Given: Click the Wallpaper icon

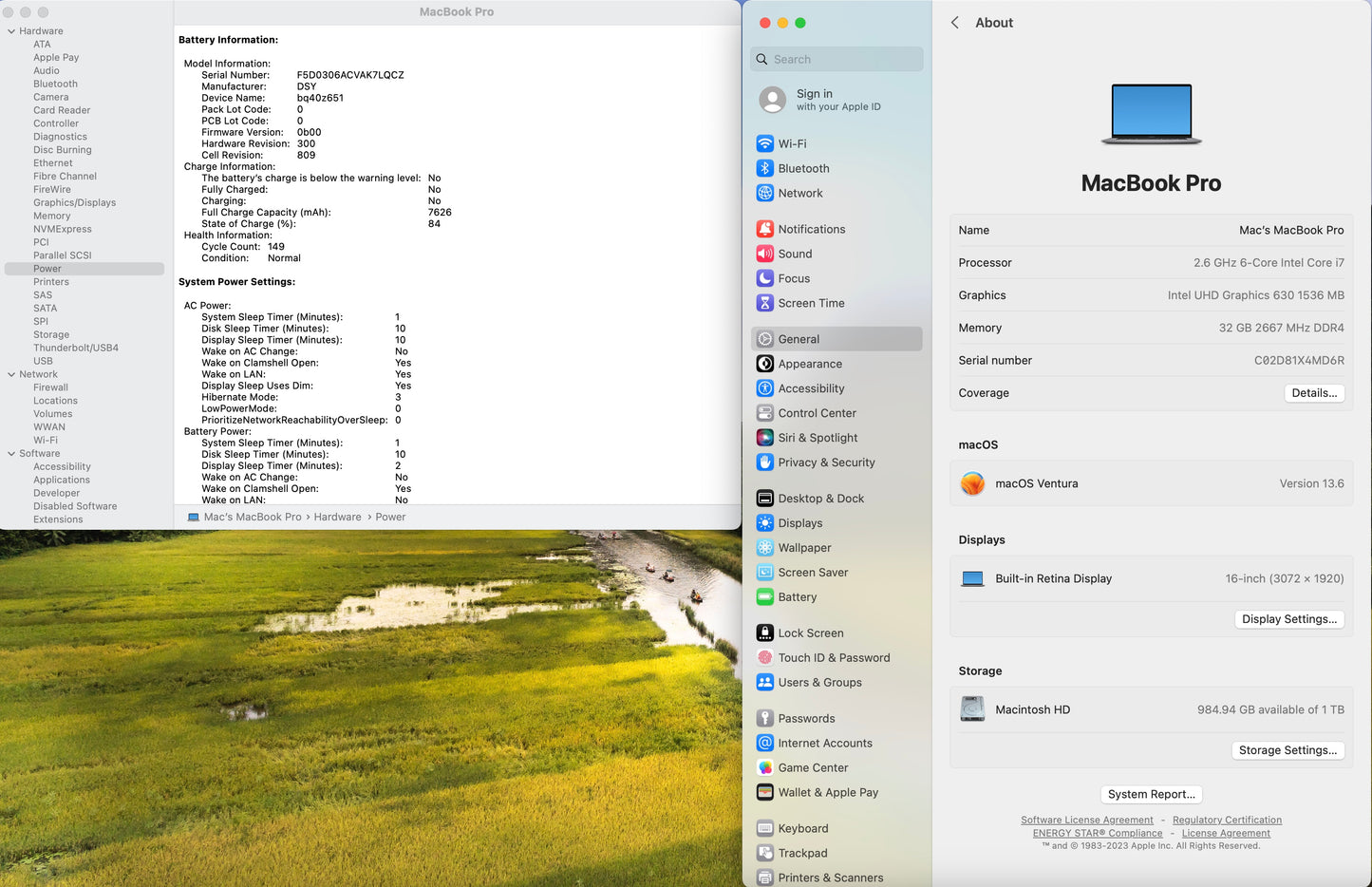Looking at the screenshot, I should 765,548.
